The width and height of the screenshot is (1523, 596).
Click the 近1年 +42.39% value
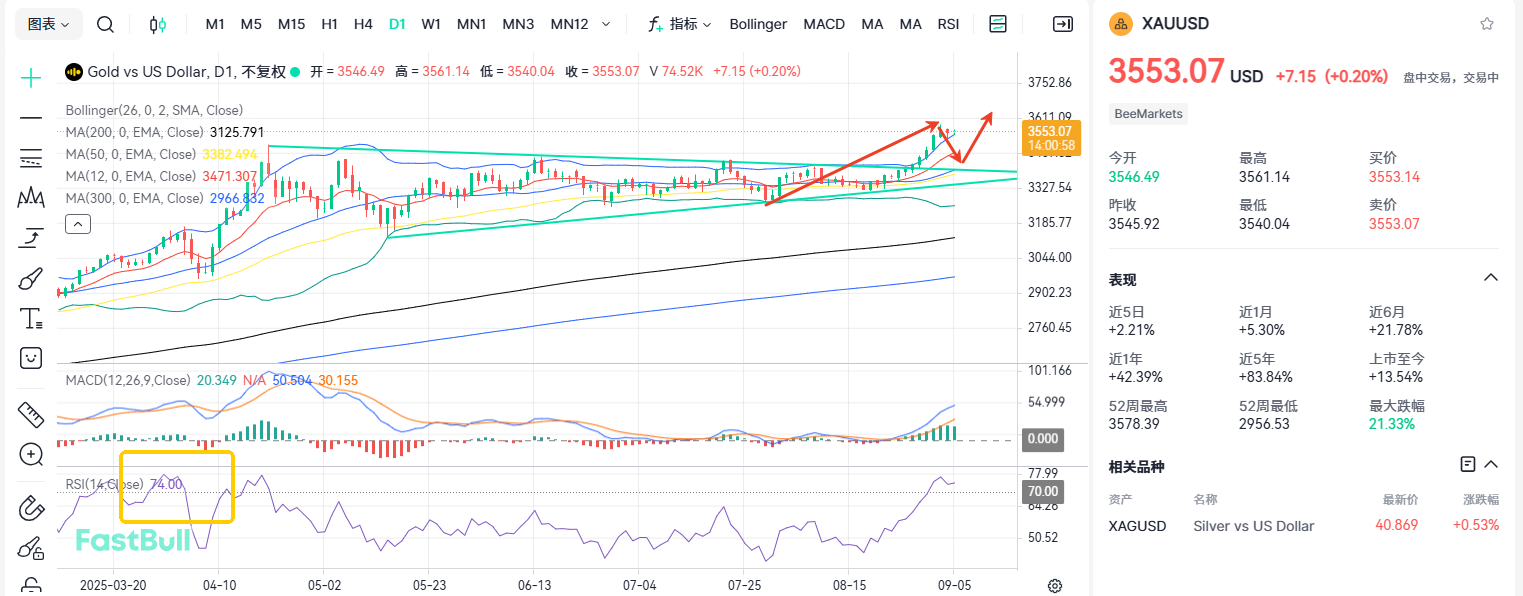point(1135,377)
